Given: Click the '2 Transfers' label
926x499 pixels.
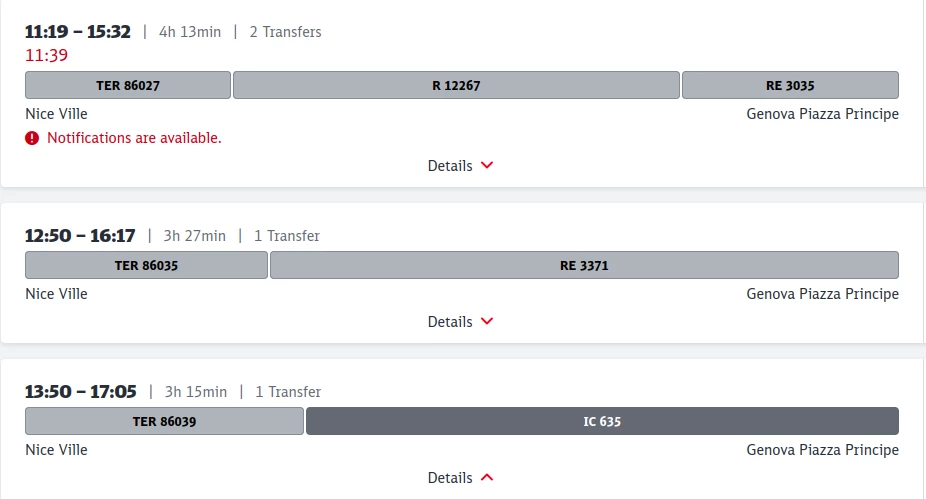Looking at the screenshot, I should (x=286, y=32).
